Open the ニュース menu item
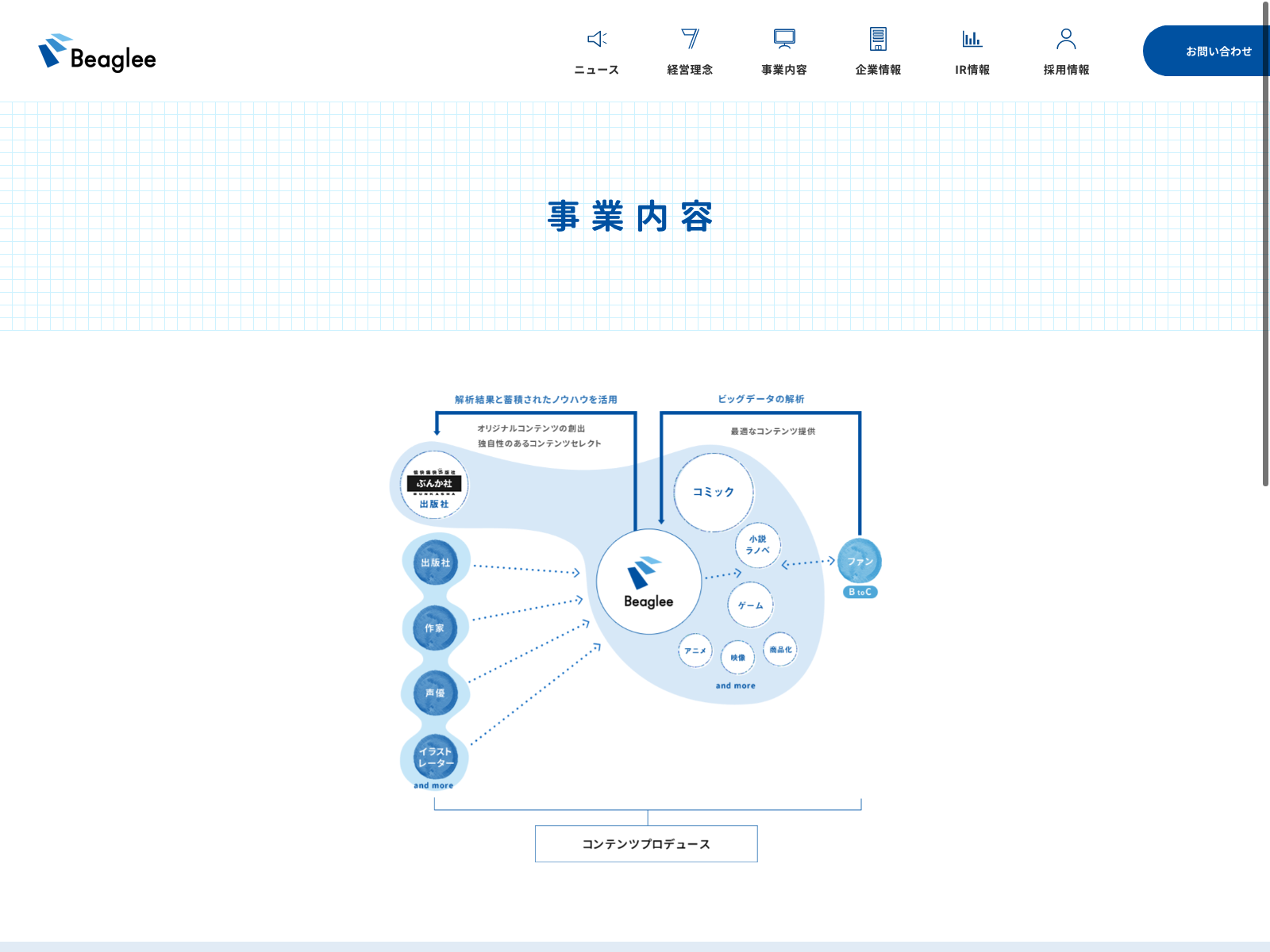Viewport: 1270px width, 952px height. (597, 70)
